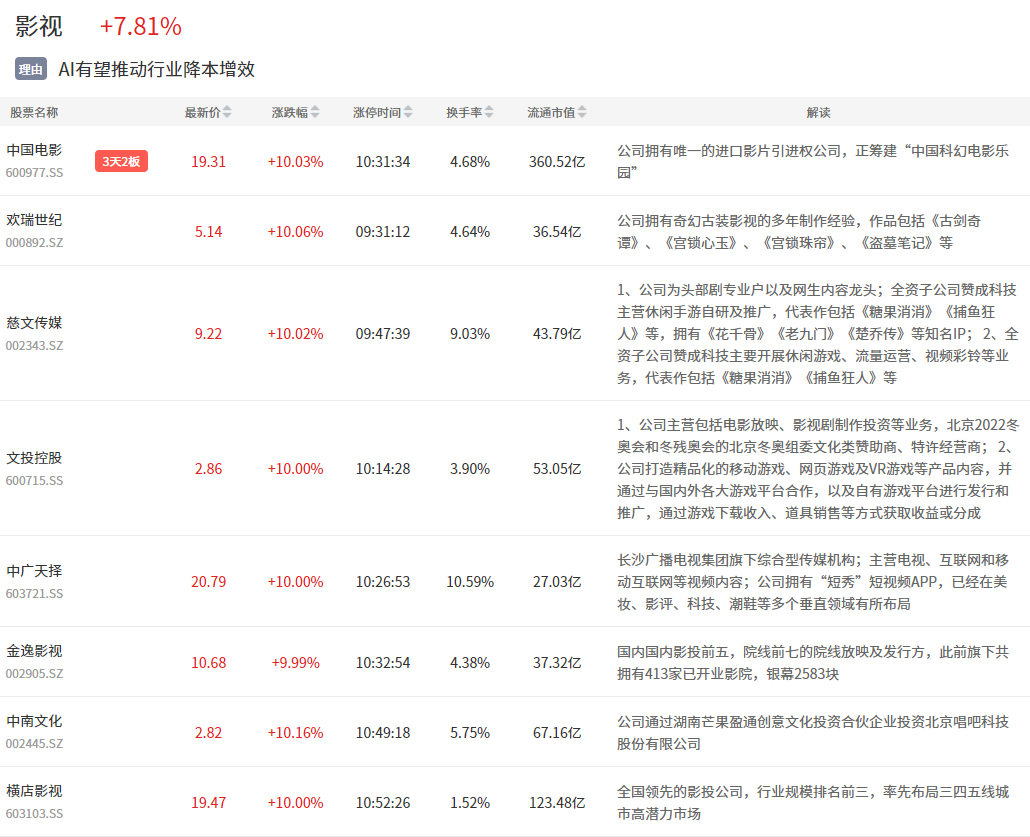Image resolution: width=1030 pixels, height=837 pixels.
Task: Open 金逸影视 stock name
Action: [x=34, y=651]
